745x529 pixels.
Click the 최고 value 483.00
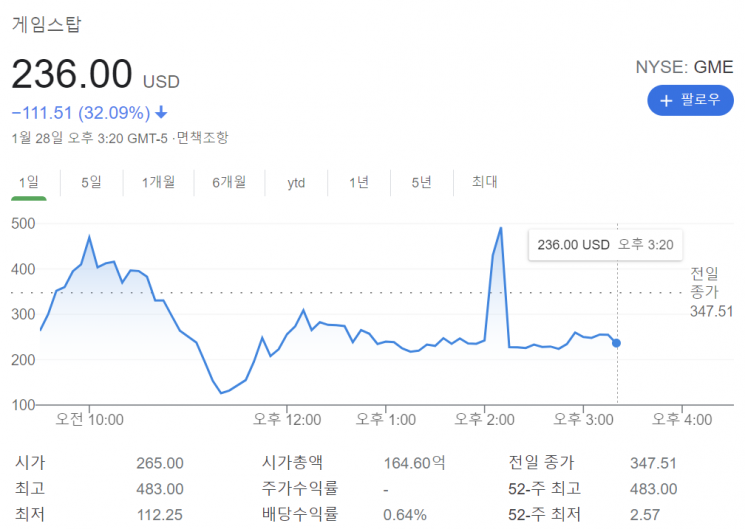[160, 489]
